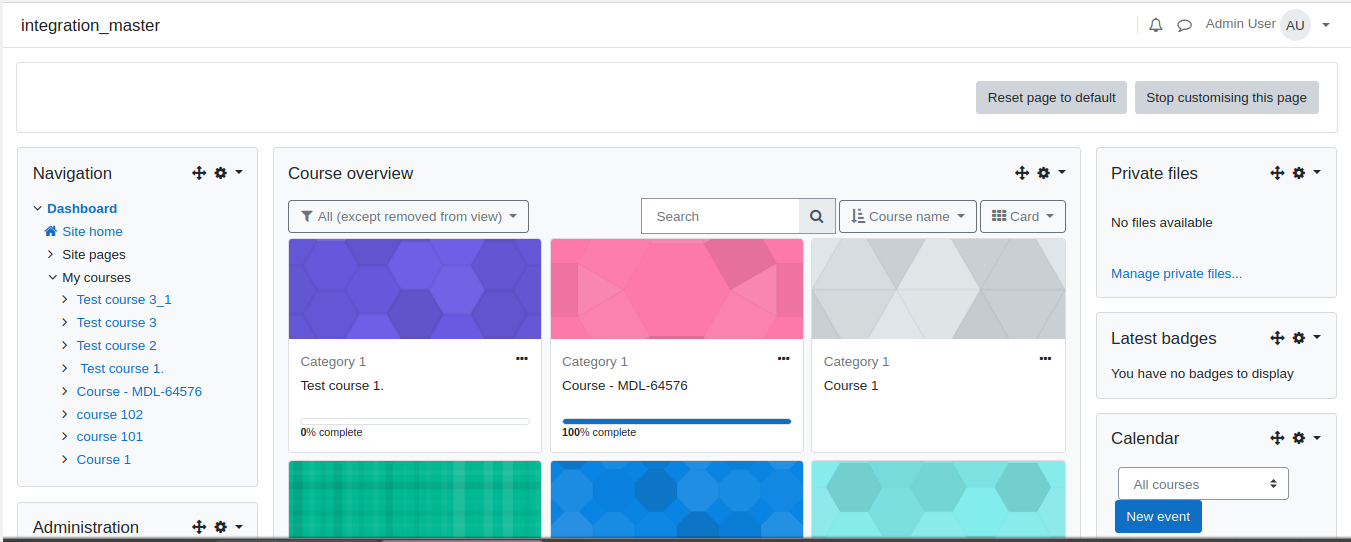Open the notifications bell icon
The width and height of the screenshot is (1351, 542).
click(1156, 25)
